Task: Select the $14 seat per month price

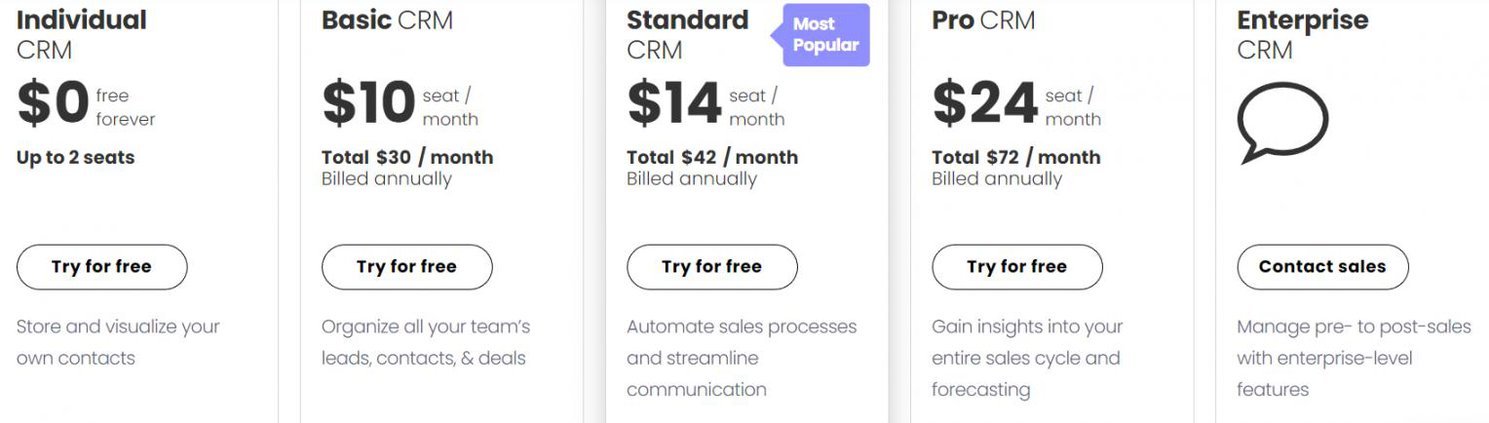Action: [x=706, y=105]
